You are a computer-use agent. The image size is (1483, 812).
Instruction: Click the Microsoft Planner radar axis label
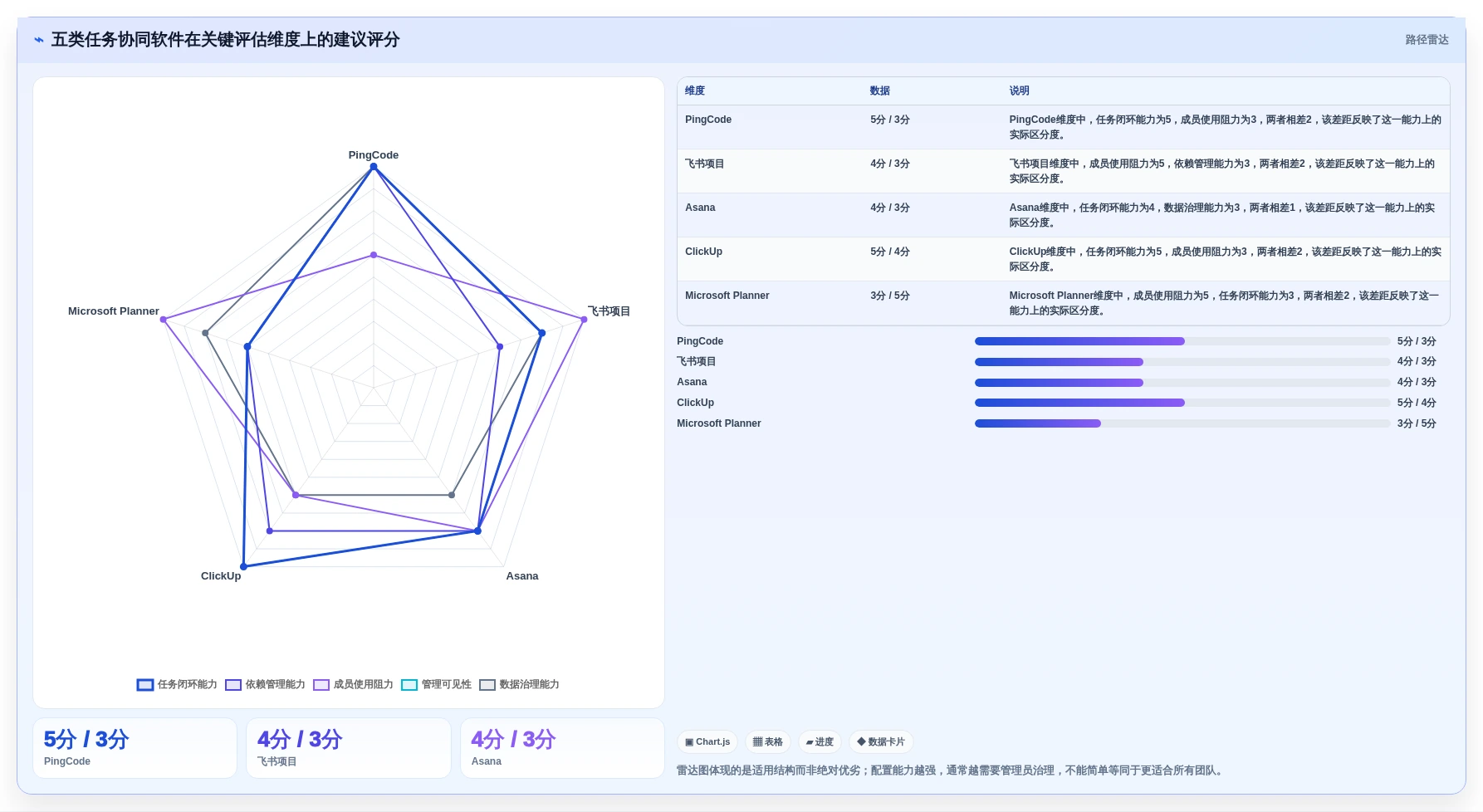[x=114, y=311]
